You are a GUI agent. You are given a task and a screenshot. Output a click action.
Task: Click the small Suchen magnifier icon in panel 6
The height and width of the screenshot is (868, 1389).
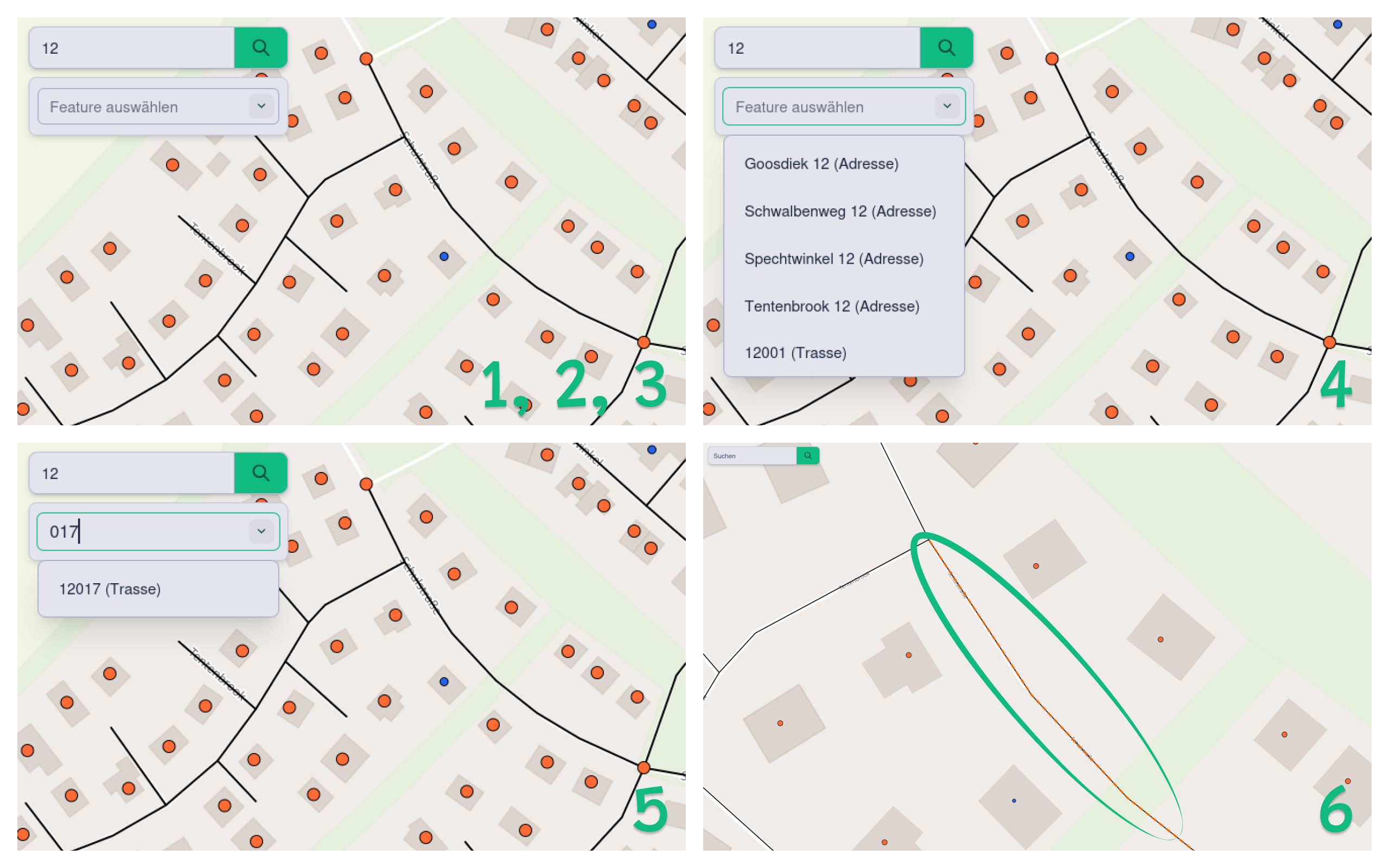[810, 455]
